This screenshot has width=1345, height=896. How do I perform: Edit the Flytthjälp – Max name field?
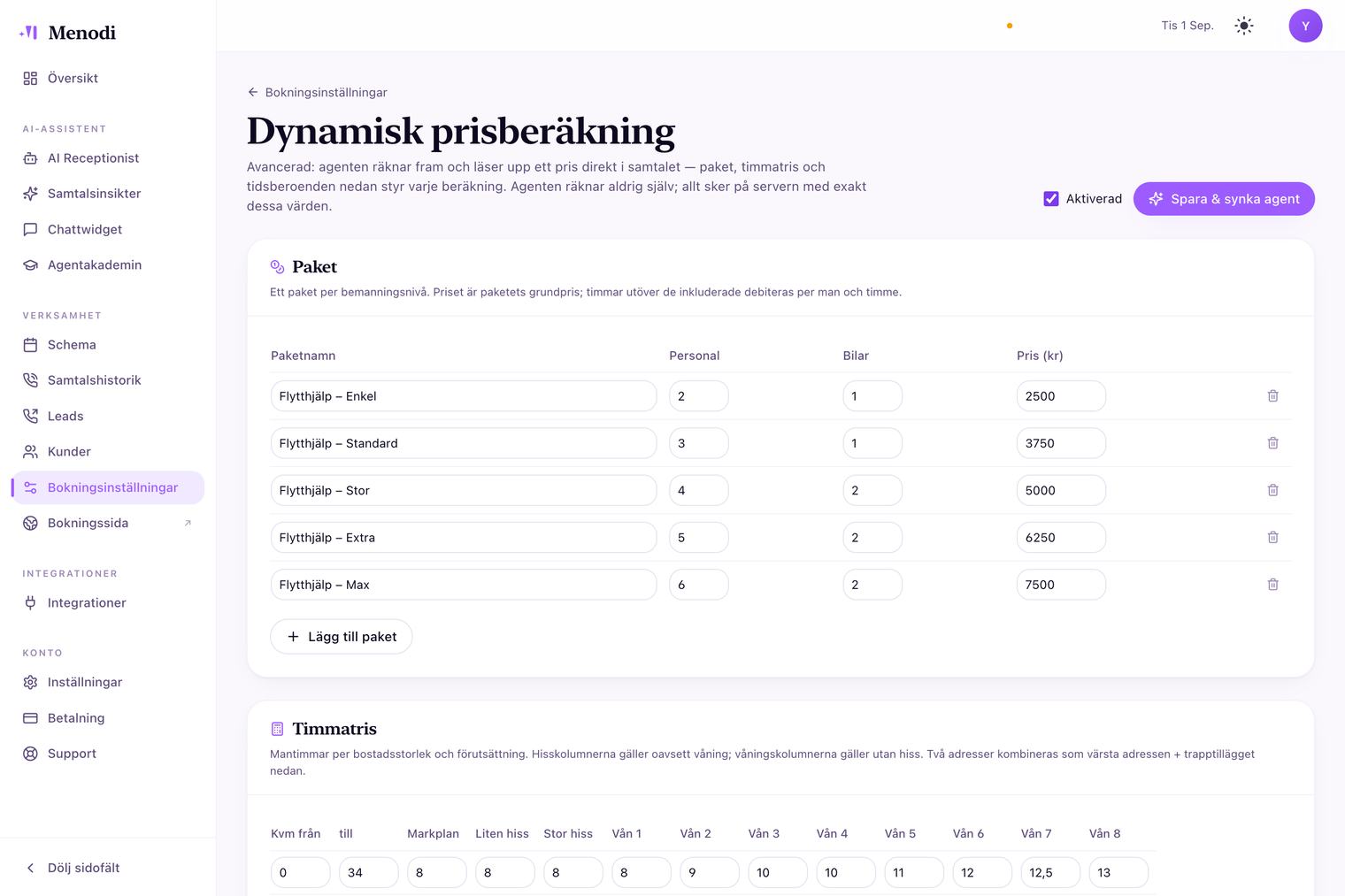[464, 585]
